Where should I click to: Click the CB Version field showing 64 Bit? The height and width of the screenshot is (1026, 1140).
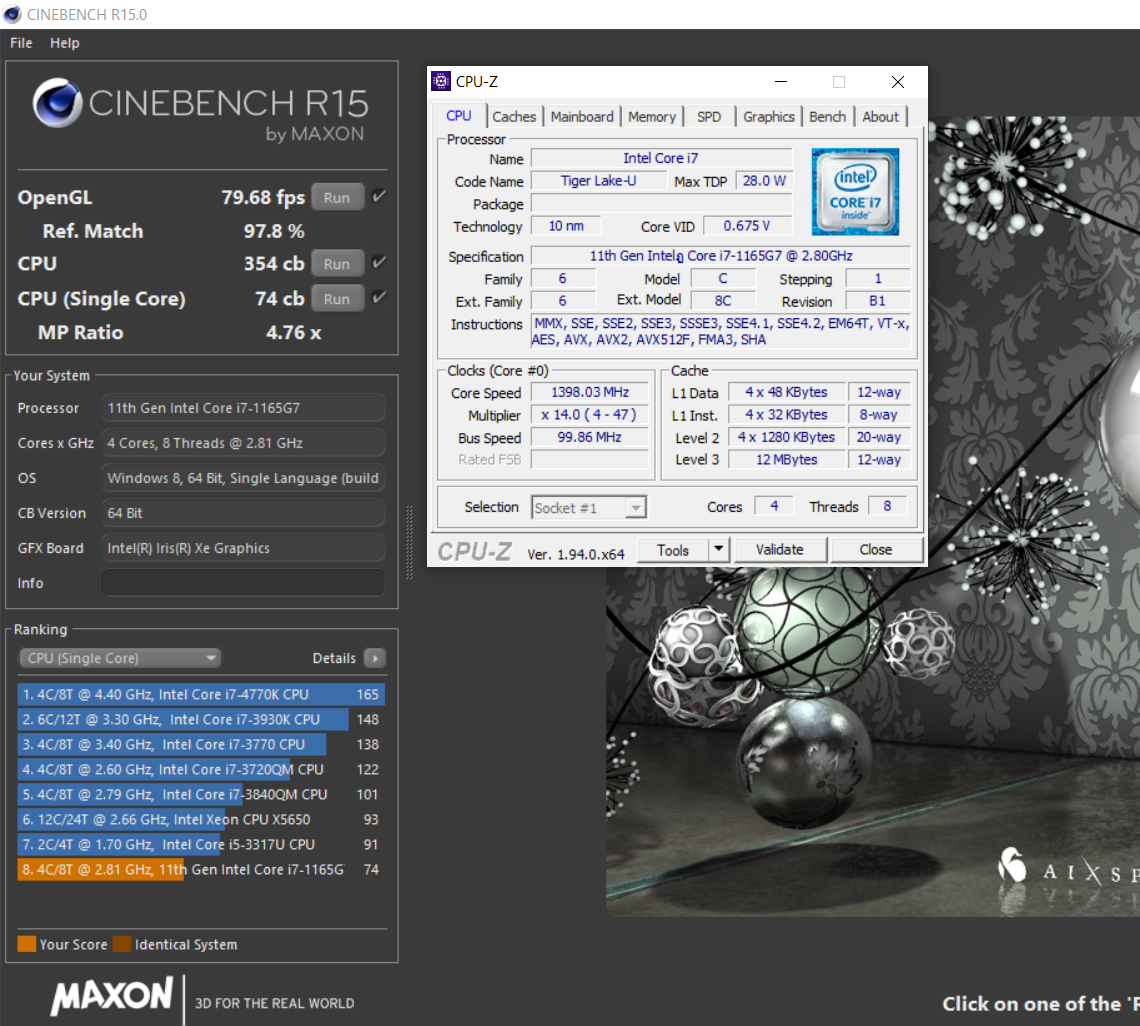pos(243,513)
